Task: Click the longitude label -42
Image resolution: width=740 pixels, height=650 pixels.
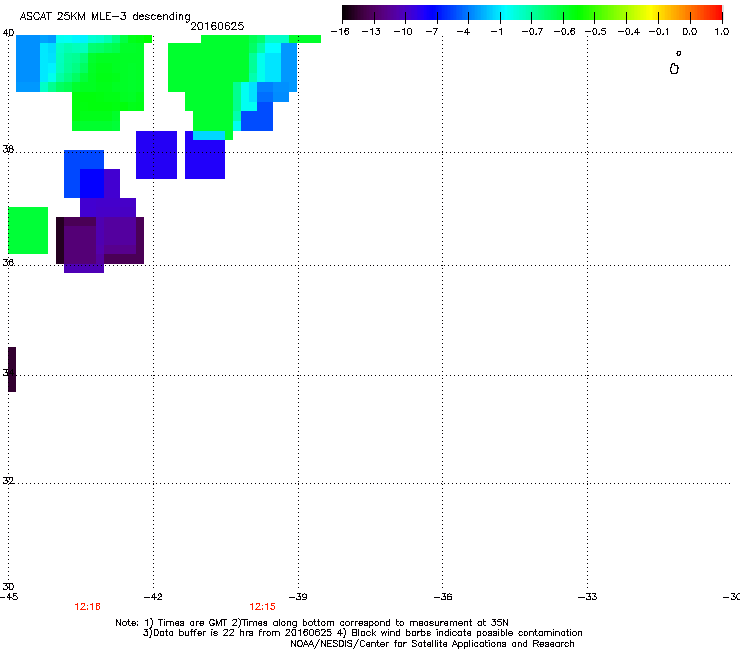Action: [153, 597]
